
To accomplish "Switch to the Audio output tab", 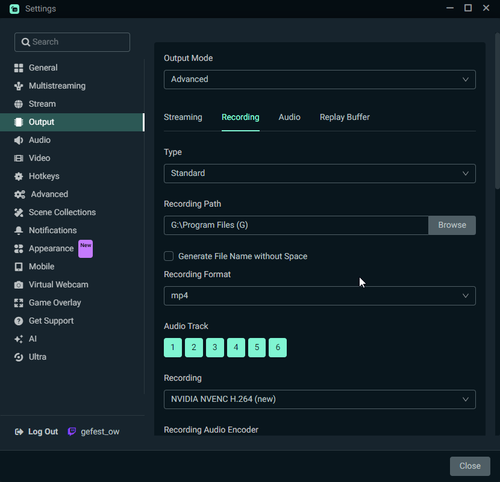I will pyautogui.click(x=289, y=117).
